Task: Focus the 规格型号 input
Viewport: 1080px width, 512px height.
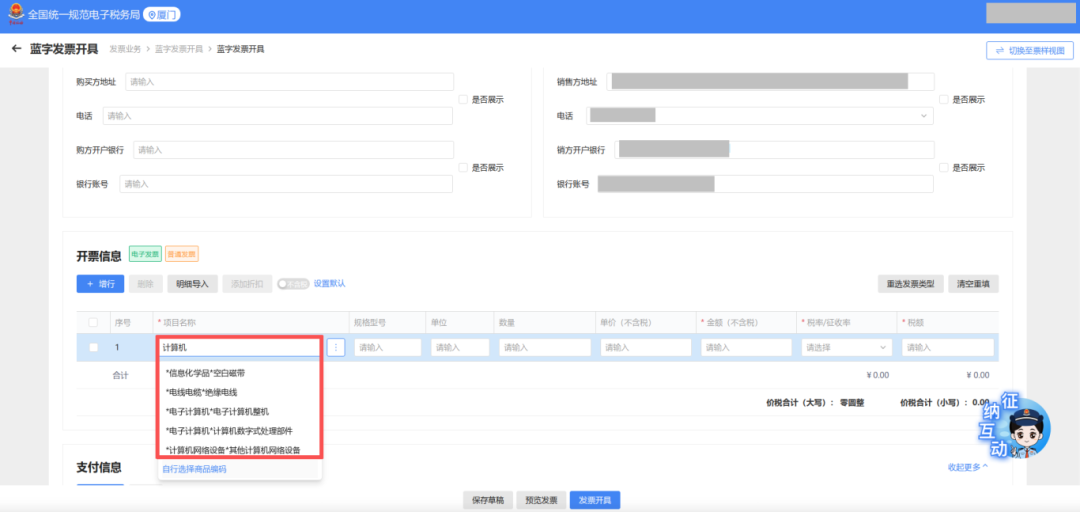Action: point(388,348)
